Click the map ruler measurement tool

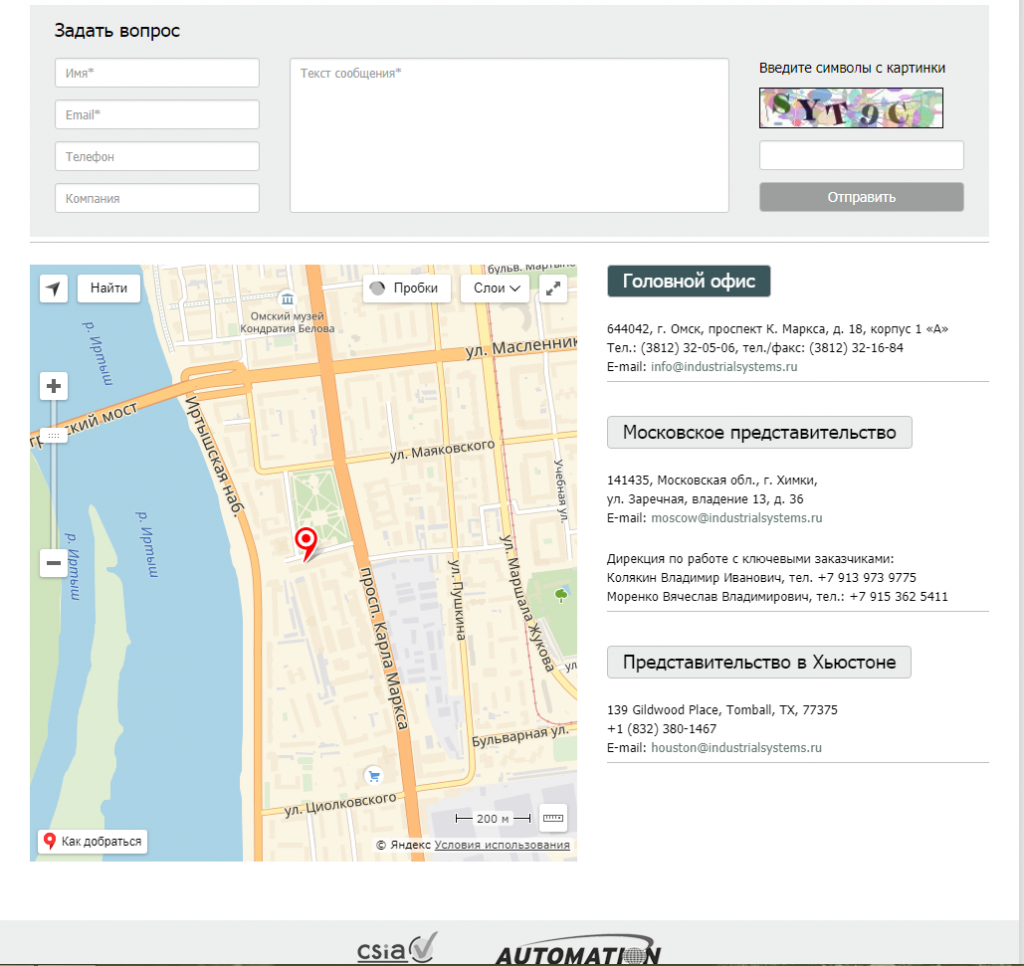point(553,818)
